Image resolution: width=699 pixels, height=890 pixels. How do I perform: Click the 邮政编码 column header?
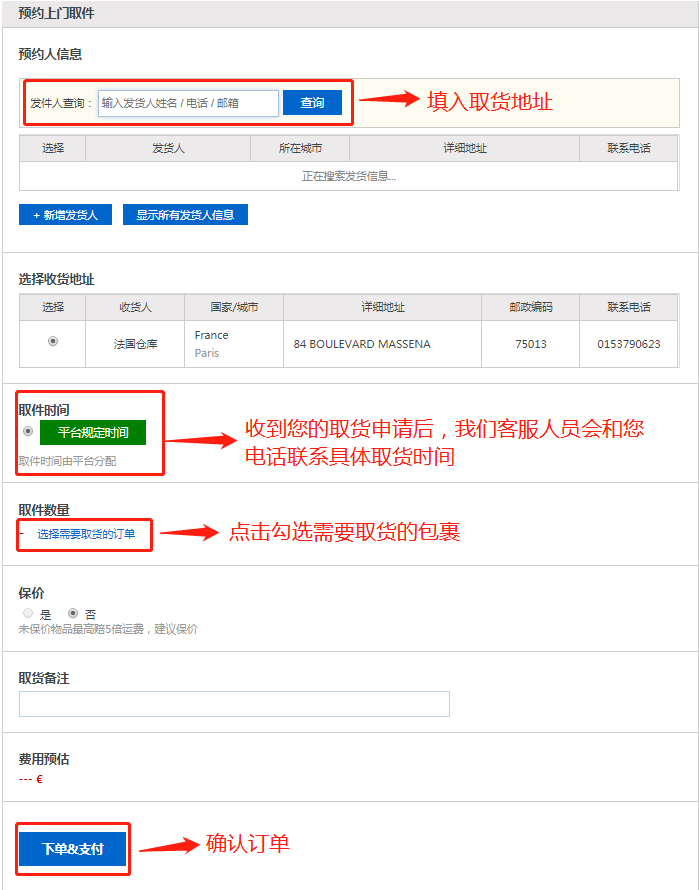coord(530,307)
